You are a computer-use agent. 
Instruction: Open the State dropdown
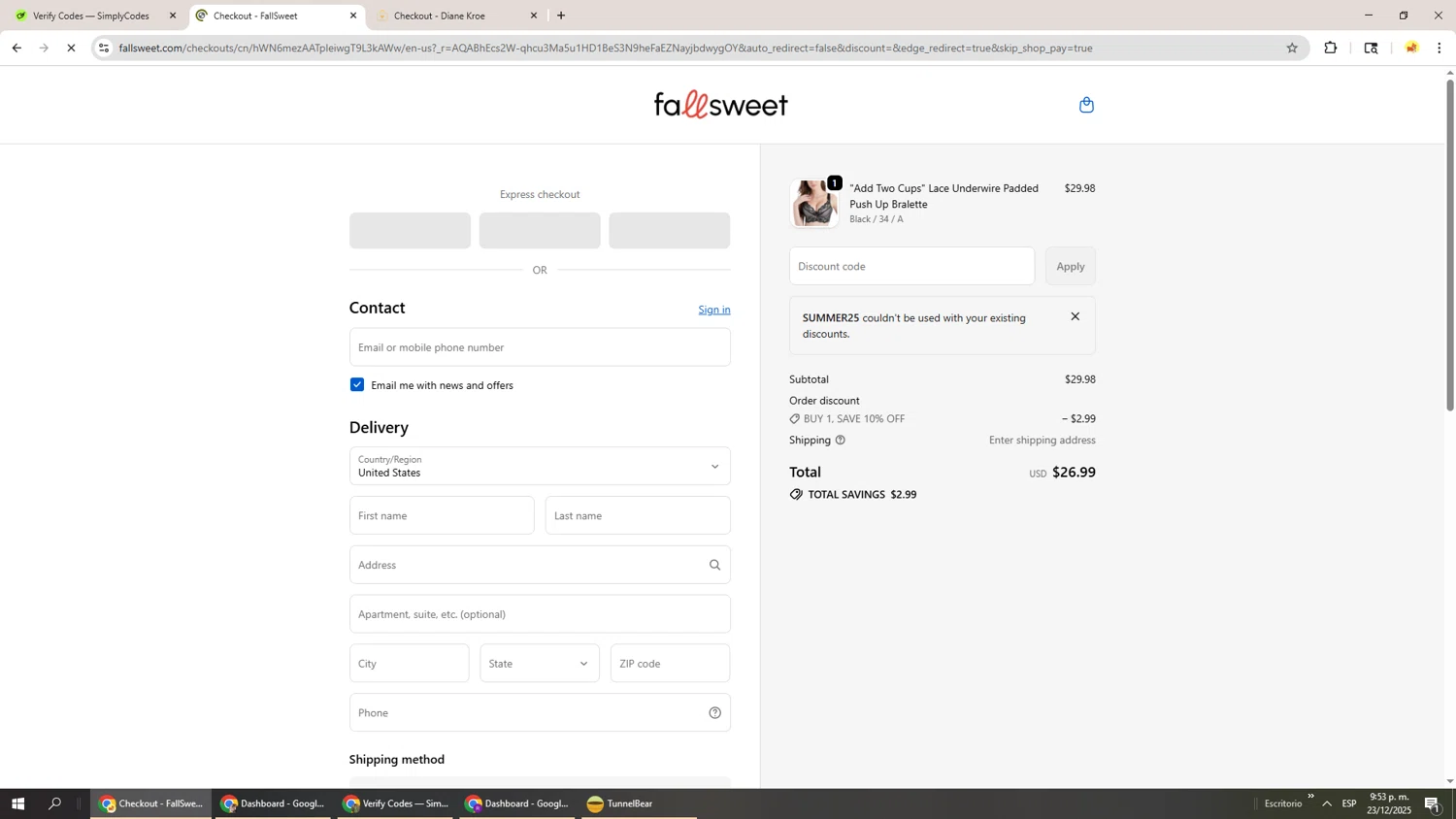[x=540, y=664]
